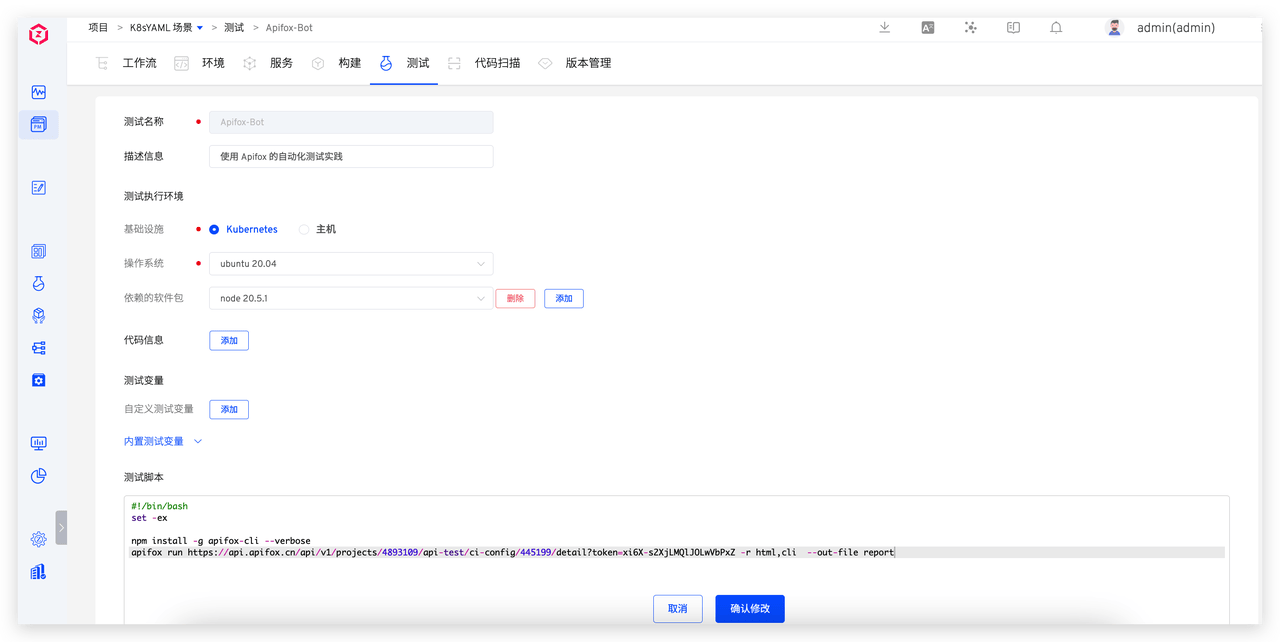Open the pie chart insights sidebar icon
This screenshot has height=642, width=1280.
39,476
